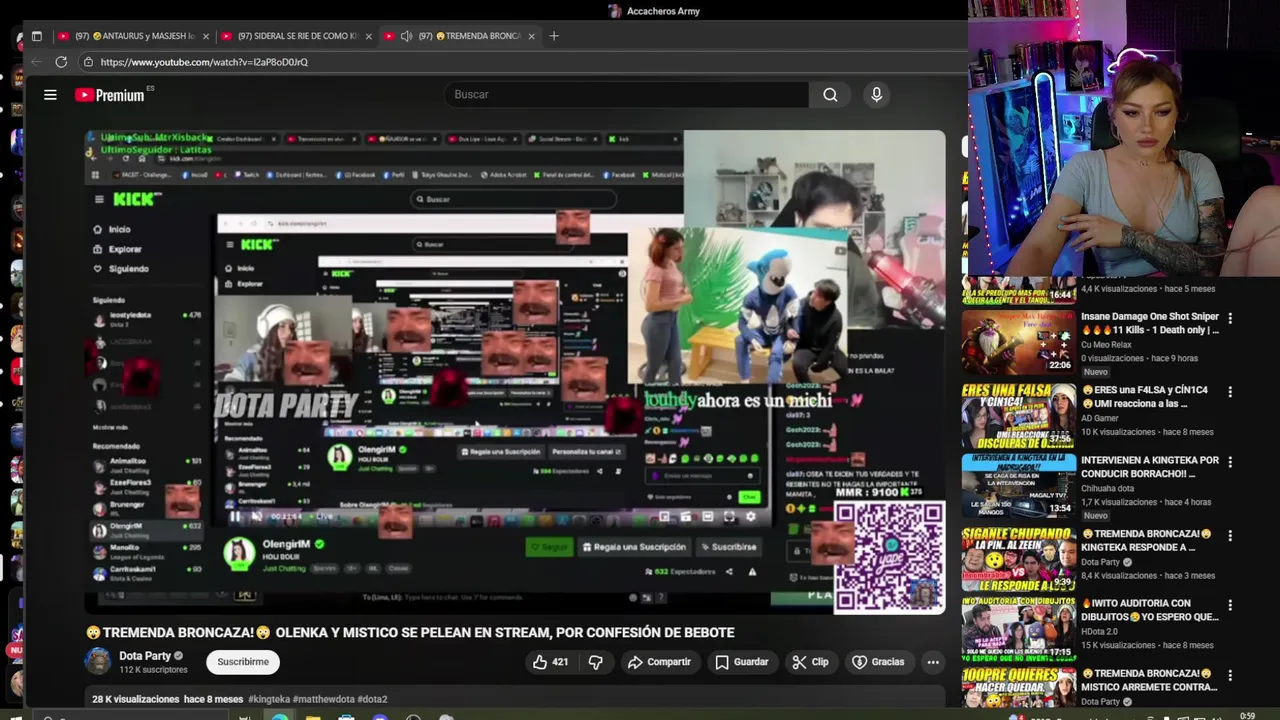Open options for IWITO AUDITORIA CON DIBUJITOS
Image resolution: width=1280 pixels, height=720 pixels.
pos(1230,605)
